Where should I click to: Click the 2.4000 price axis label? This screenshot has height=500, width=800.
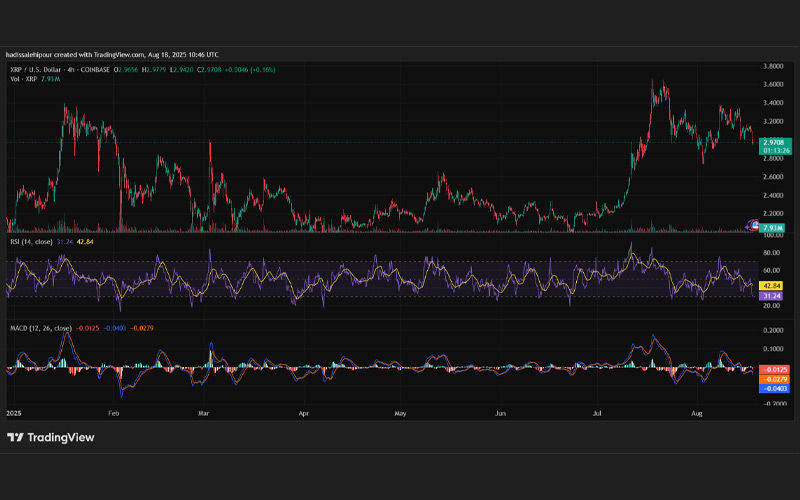point(773,195)
